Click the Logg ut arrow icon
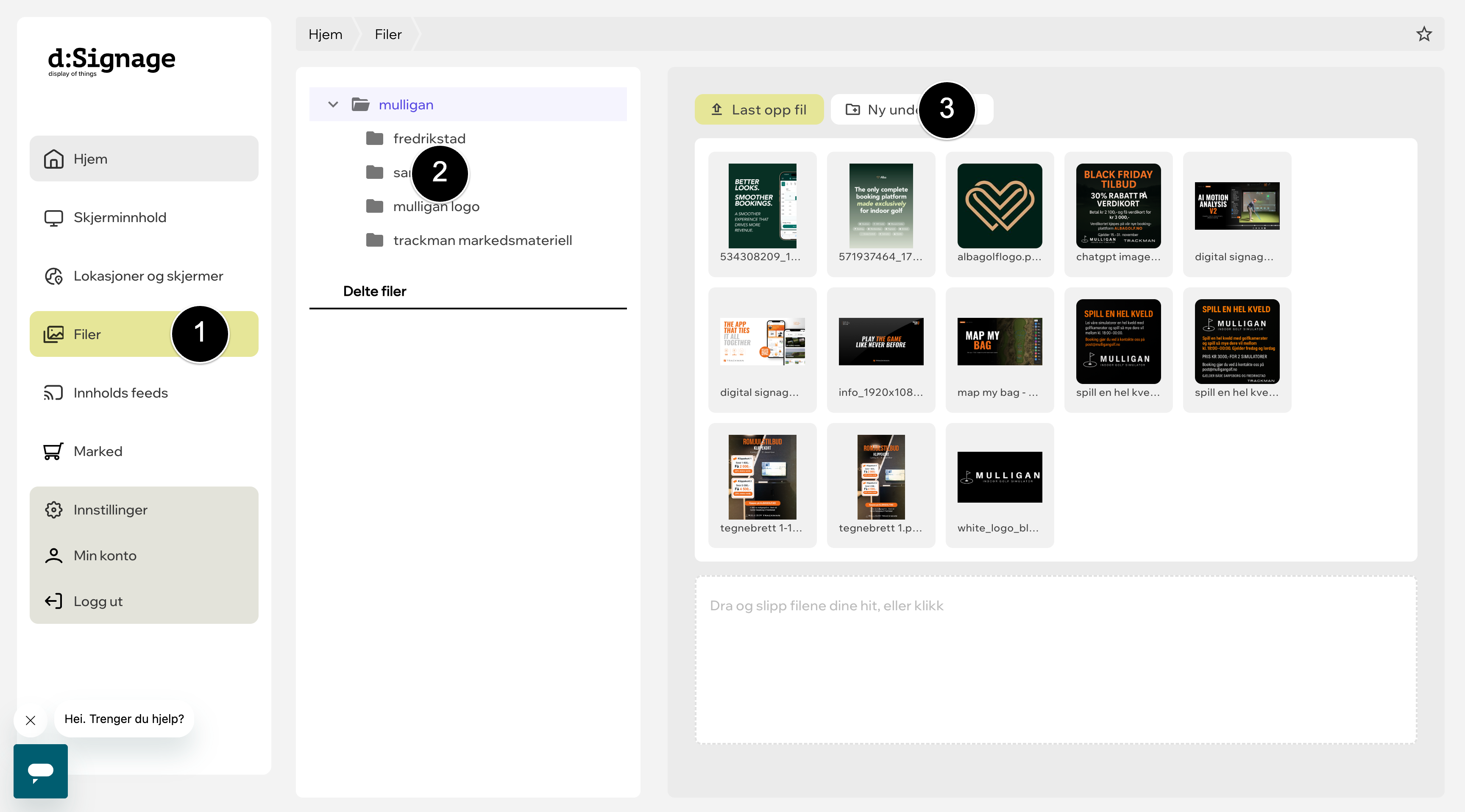 53,601
